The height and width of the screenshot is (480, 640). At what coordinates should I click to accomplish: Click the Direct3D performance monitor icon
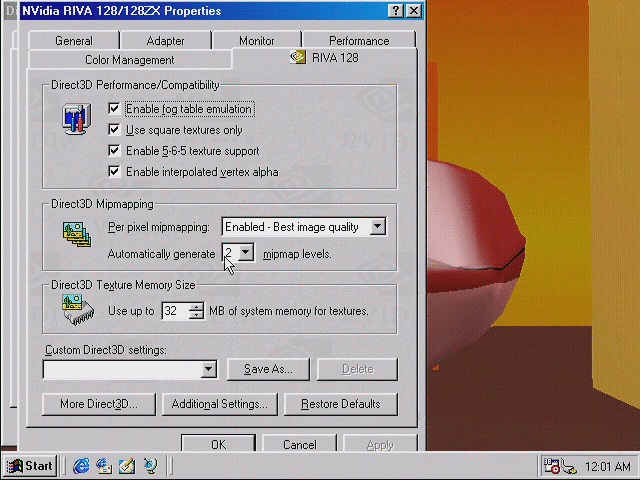pyautogui.click(x=77, y=119)
